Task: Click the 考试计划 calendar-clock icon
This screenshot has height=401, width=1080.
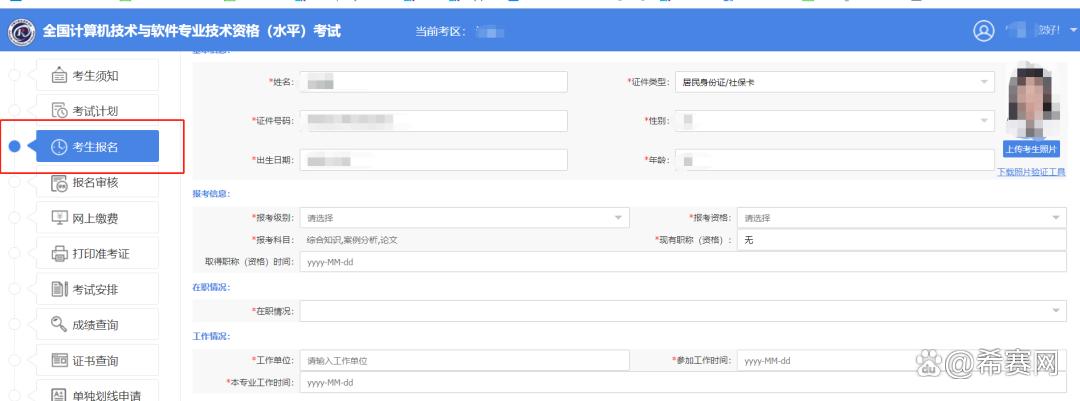Action: tap(59, 111)
